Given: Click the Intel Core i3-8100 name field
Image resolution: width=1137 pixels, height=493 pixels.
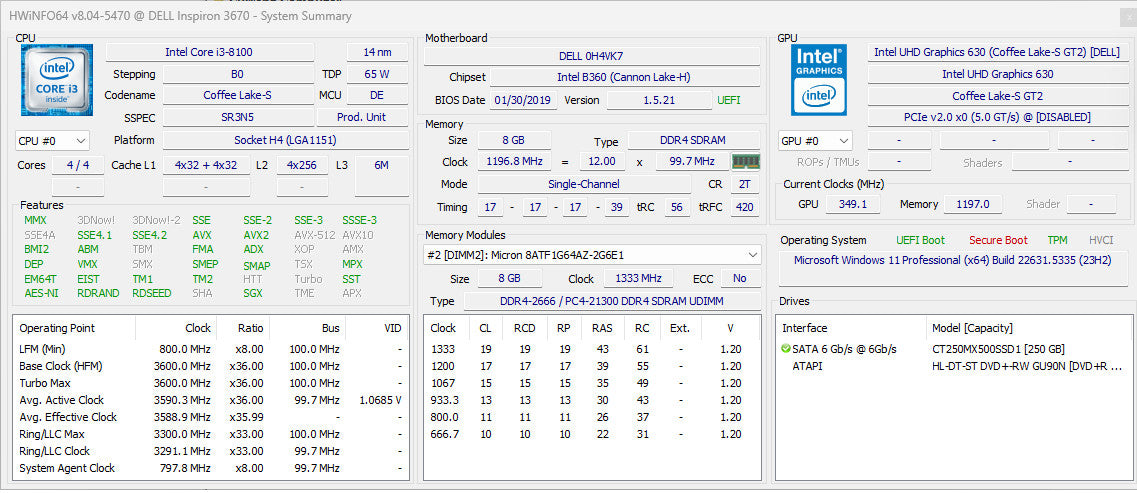Looking at the screenshot, I should tap(210, 52).
